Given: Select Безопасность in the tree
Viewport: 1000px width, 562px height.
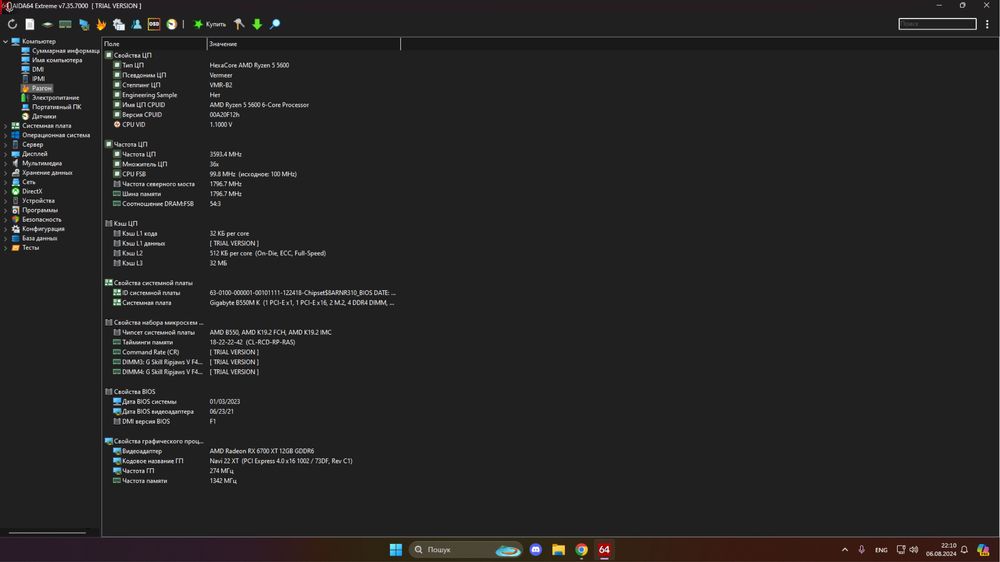Looking at the screenshot, I should 41,219.
